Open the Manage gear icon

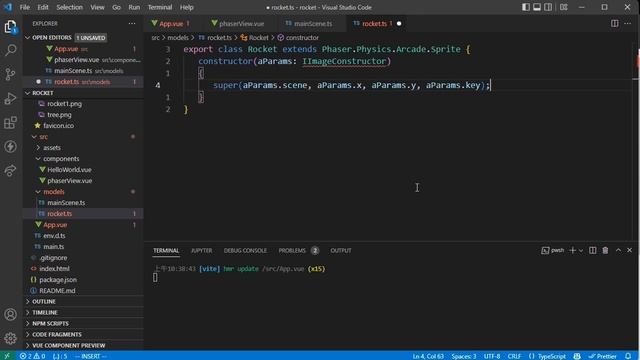pyautogui.click(x=10, y=338)
